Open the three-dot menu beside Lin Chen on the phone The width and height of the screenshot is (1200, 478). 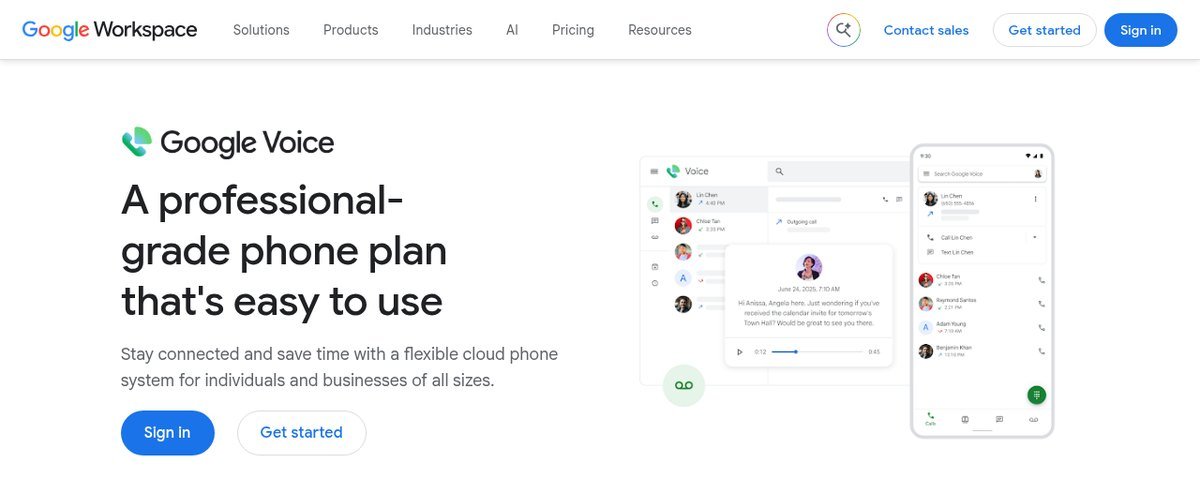[1035, 199]
